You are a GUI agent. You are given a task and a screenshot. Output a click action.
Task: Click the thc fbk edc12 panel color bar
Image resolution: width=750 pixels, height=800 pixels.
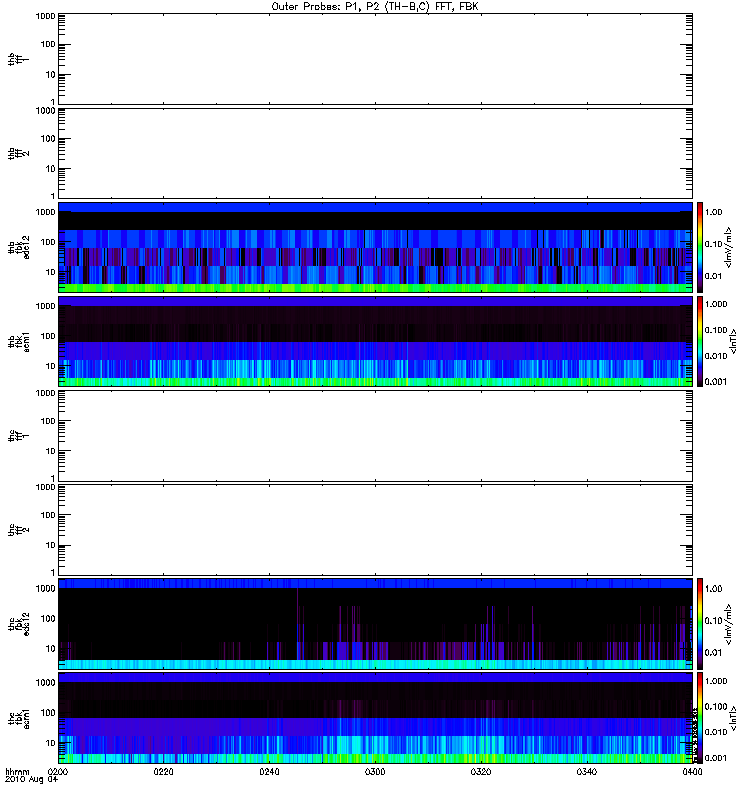700,624
